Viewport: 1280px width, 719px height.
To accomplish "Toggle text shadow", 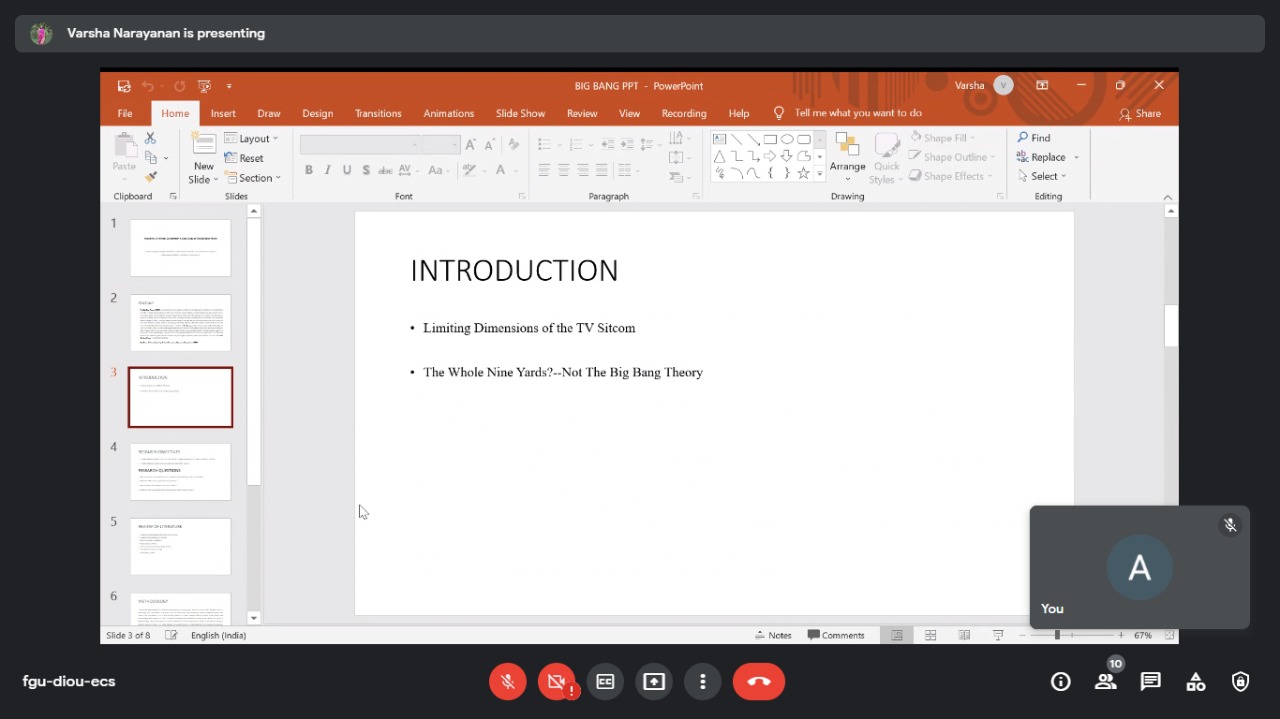I will pos(366,170).
